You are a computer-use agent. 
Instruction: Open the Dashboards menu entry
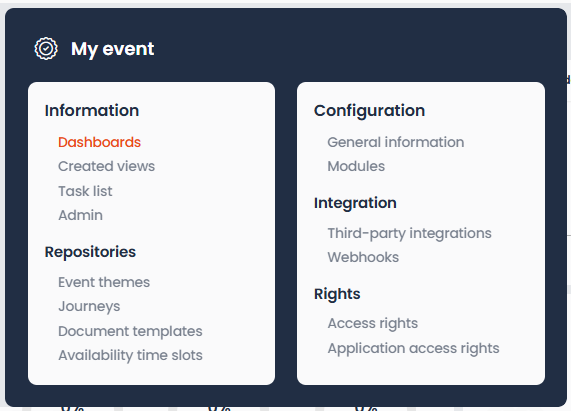[x=99, y=142]
